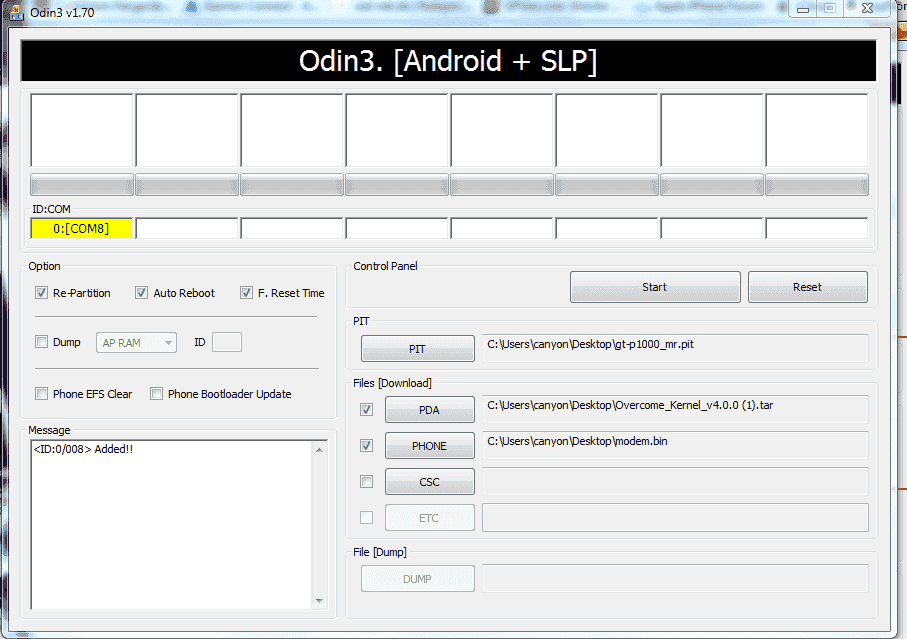Open the AP RAM dropdown
This screenshot has height=639, width=907.
pyautogui.click(x=137, y=343)
